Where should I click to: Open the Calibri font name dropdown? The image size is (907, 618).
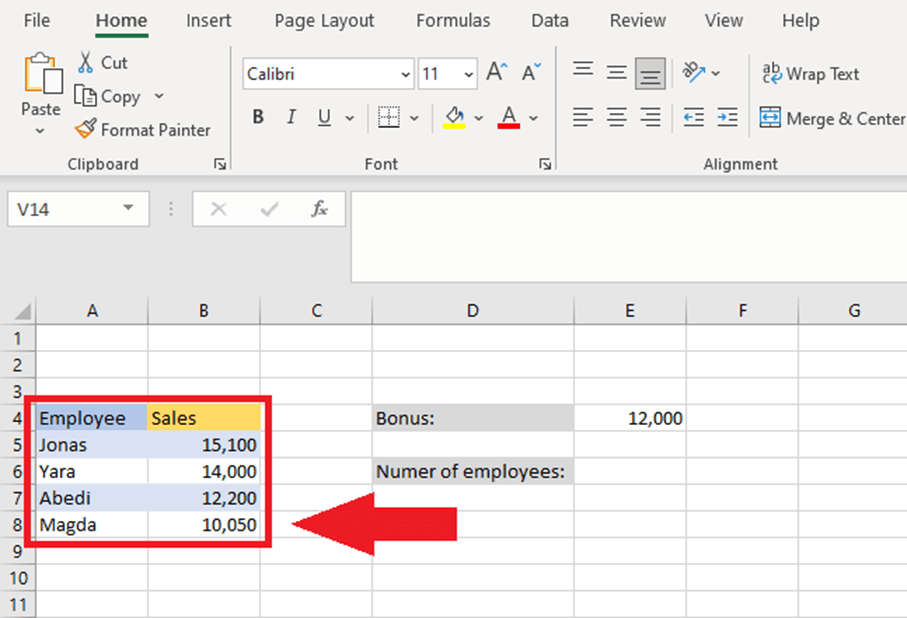(405, 74)
